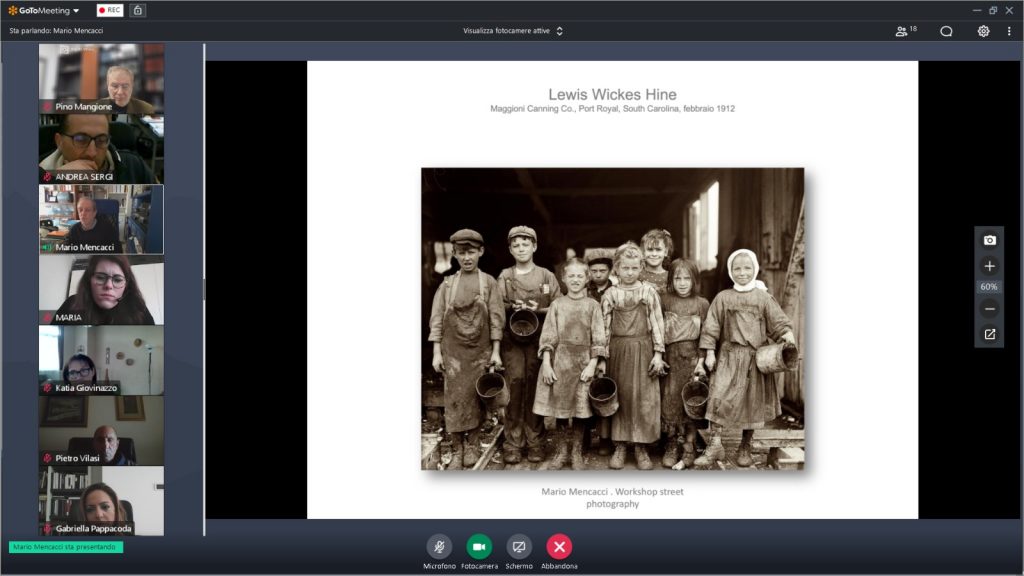Click the 60% zoom level value

tap(989, 287)
